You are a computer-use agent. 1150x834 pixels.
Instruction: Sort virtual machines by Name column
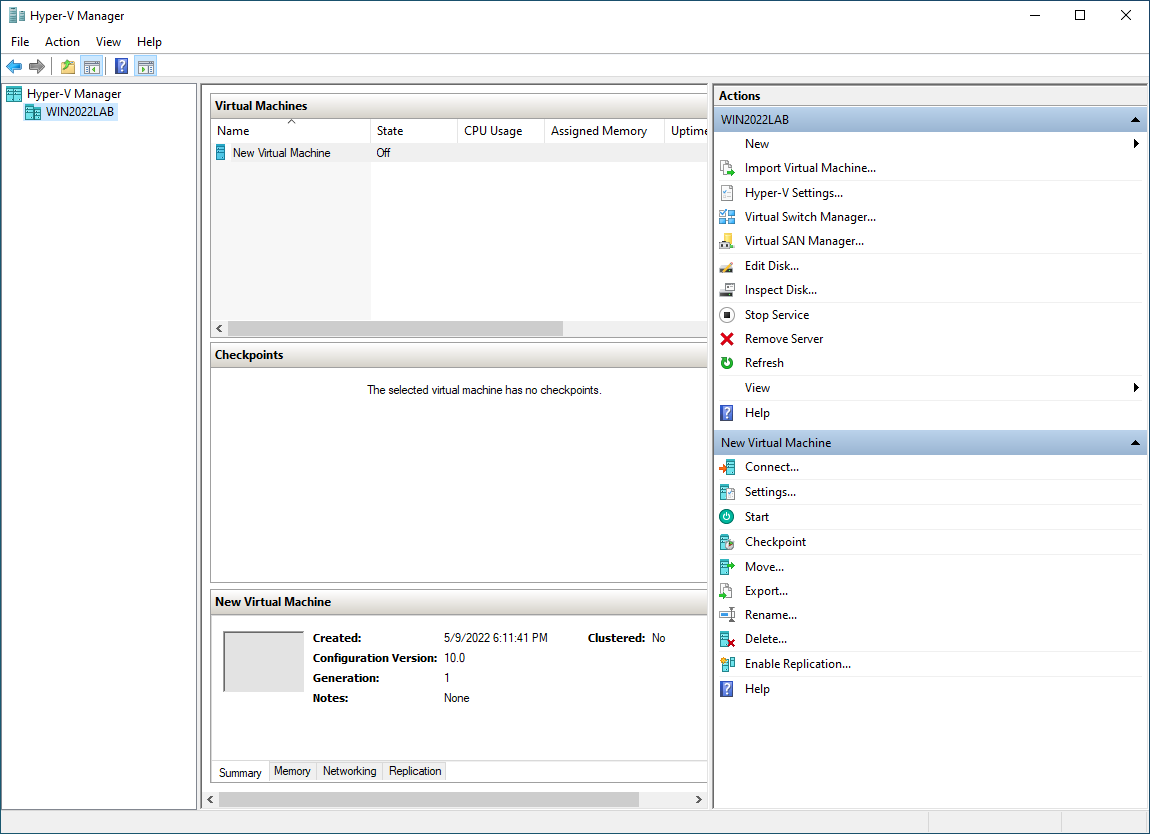coord(291,131)
